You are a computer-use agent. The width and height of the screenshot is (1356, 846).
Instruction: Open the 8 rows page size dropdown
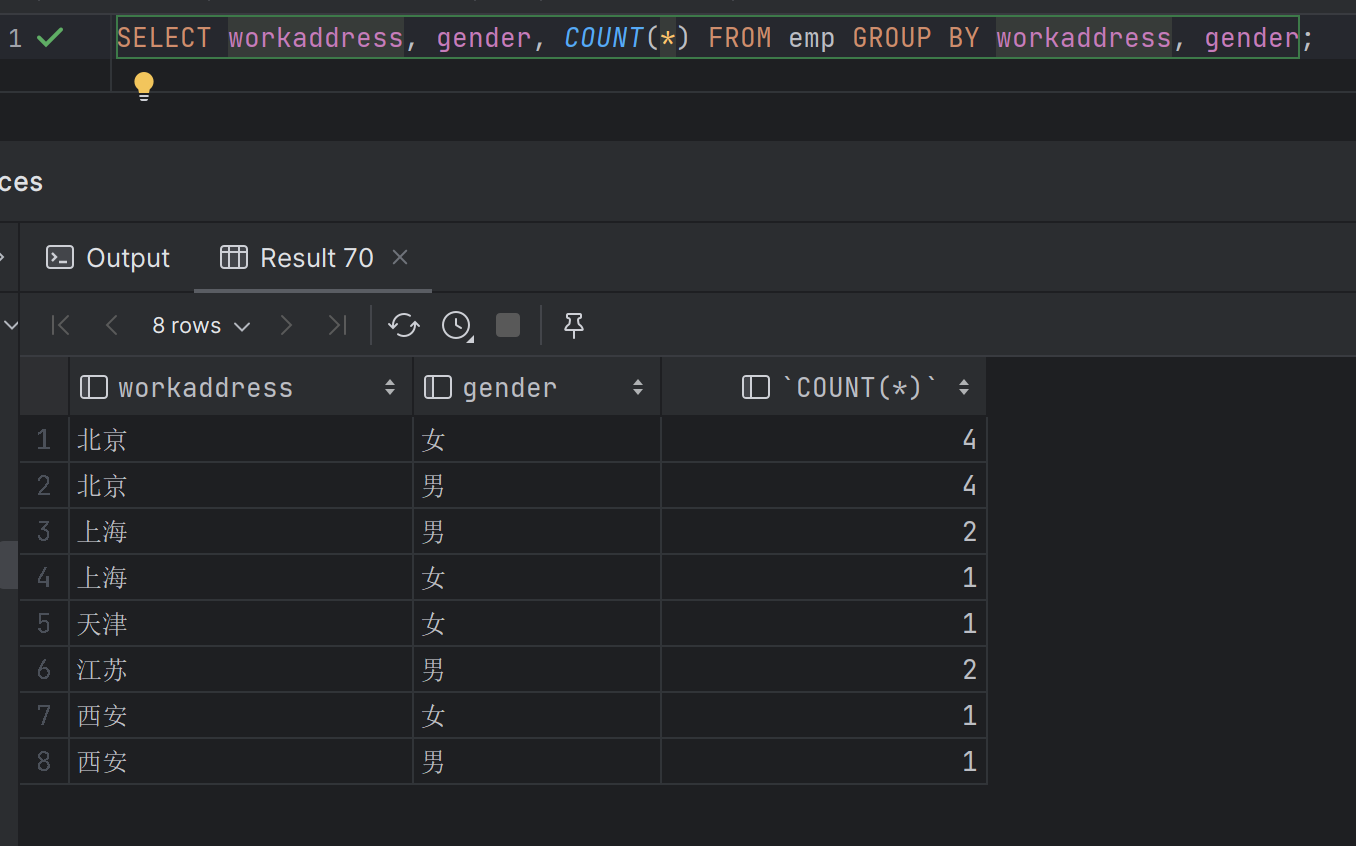pos(201,325)
